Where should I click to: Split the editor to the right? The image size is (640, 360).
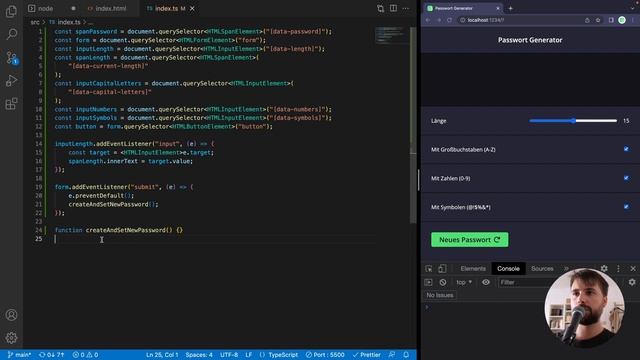[393, 8]
